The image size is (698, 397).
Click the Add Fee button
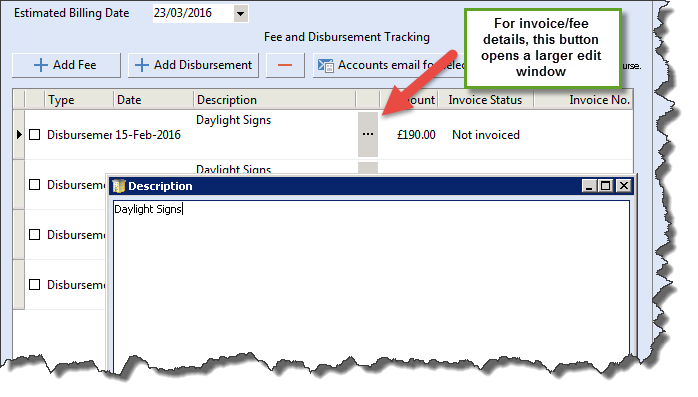coord(66,65)
